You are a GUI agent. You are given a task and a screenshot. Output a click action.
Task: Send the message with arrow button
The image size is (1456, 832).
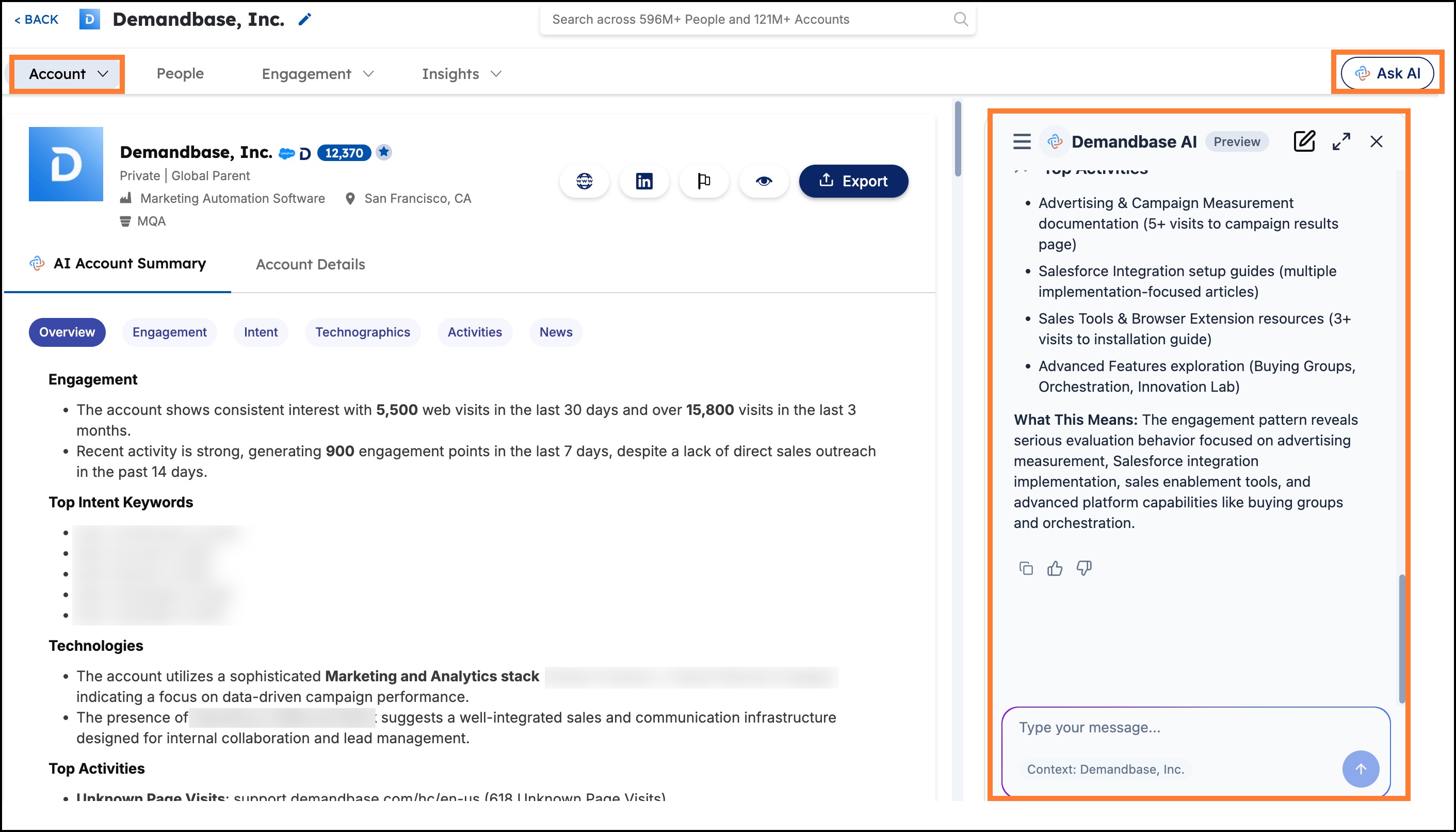pos(1361,769)
